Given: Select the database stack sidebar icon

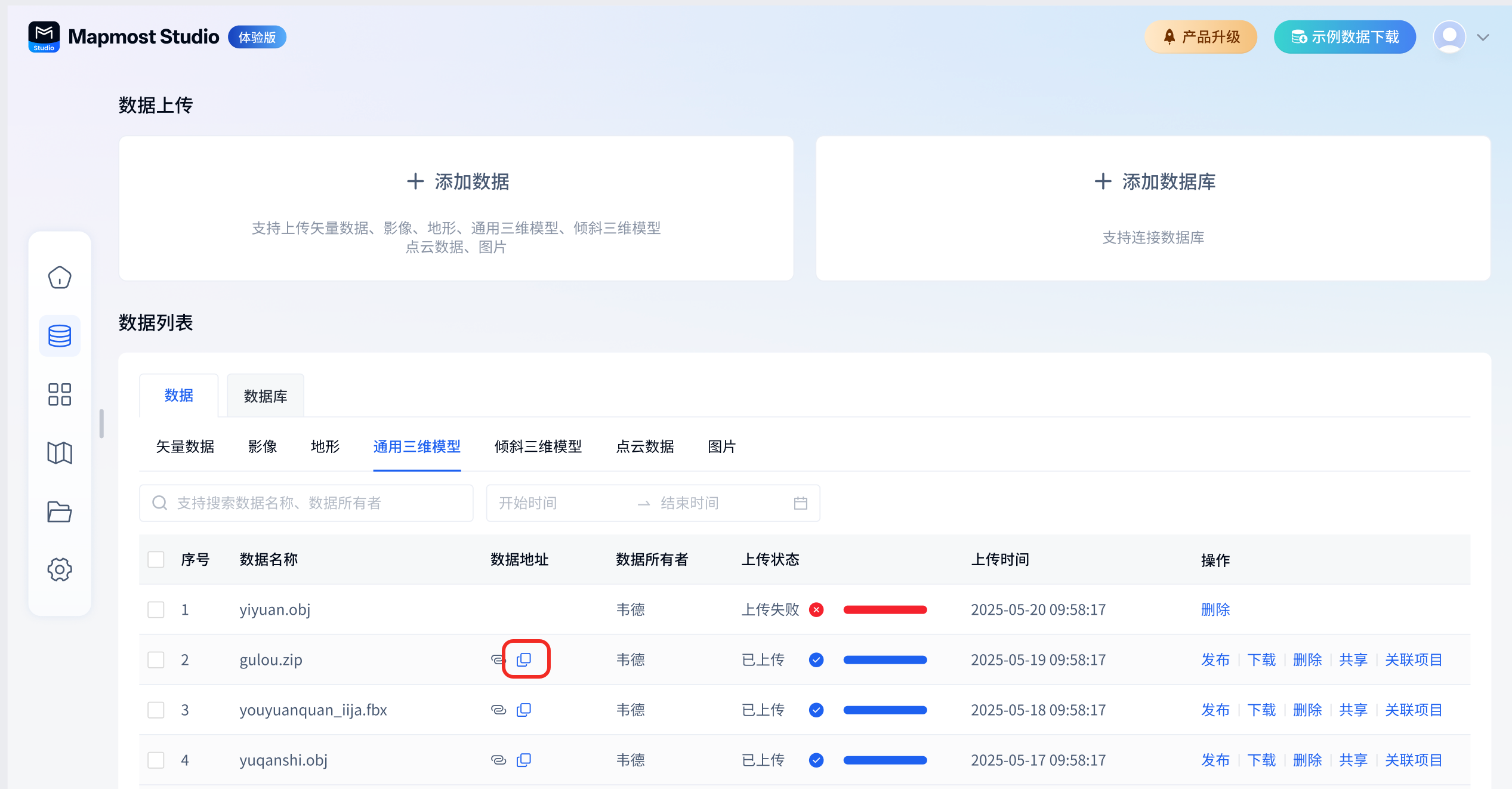Looking at the screenshot, I should click(x=60, y=336).
